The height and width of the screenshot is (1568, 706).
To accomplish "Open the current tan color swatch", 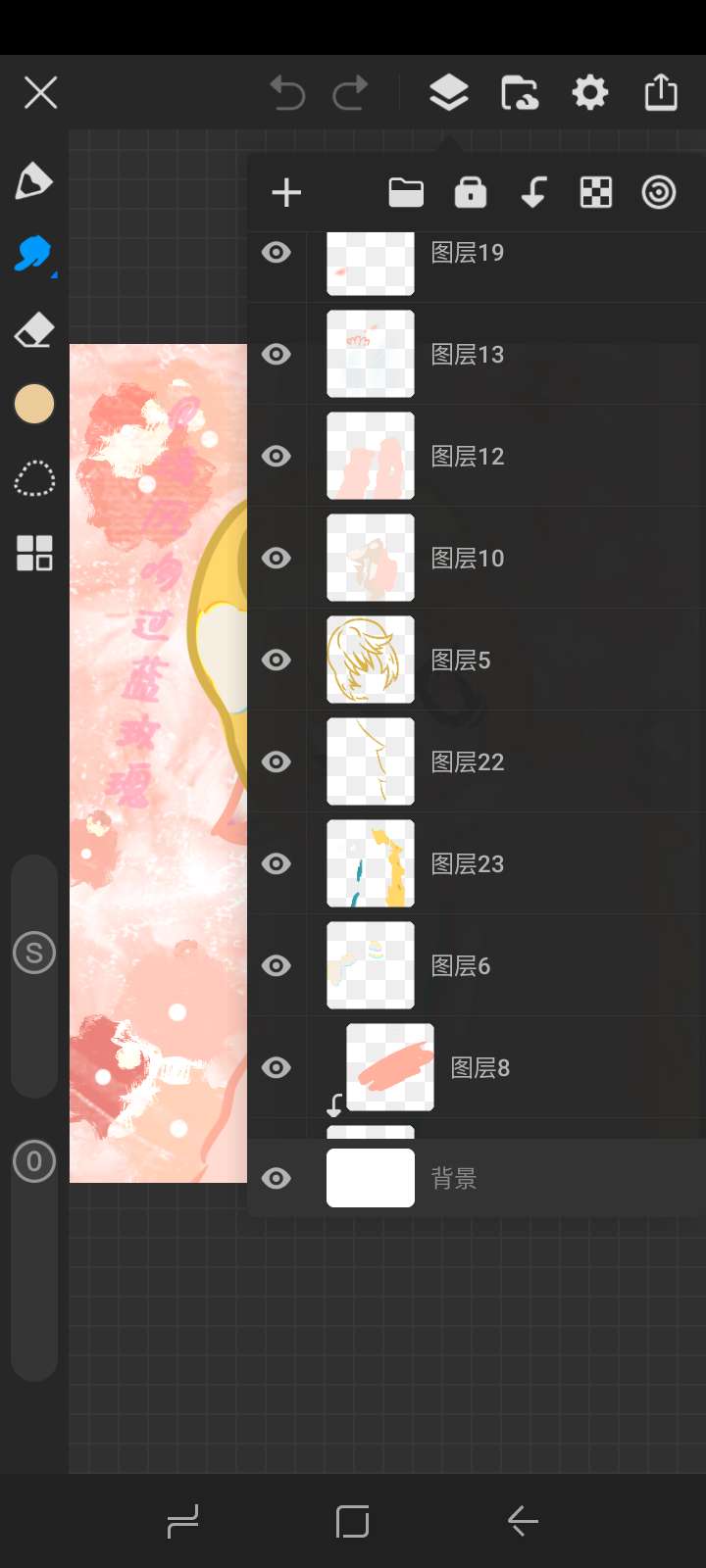I will tap(34, 404).
